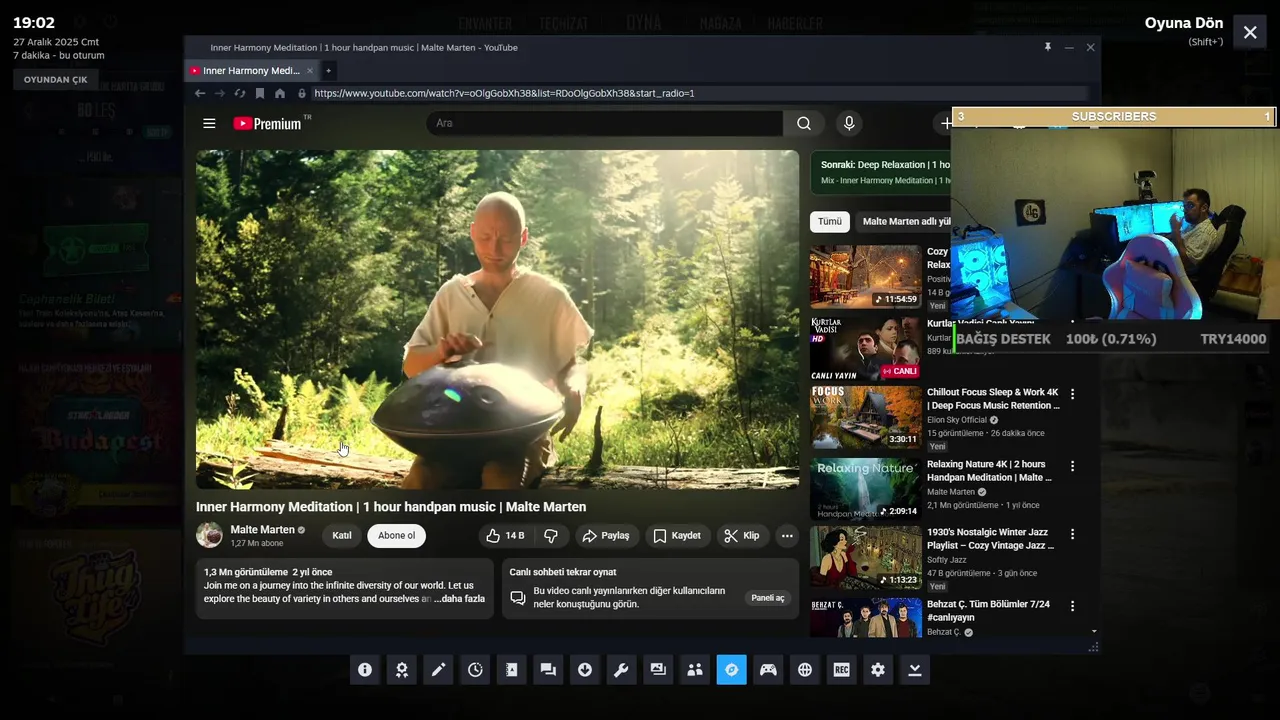The width and height of the screenshot is (1280, 720).
Task: Open options menu for Behzat Ç. video
Action: pyautogui.click(x=1072, y=606)
